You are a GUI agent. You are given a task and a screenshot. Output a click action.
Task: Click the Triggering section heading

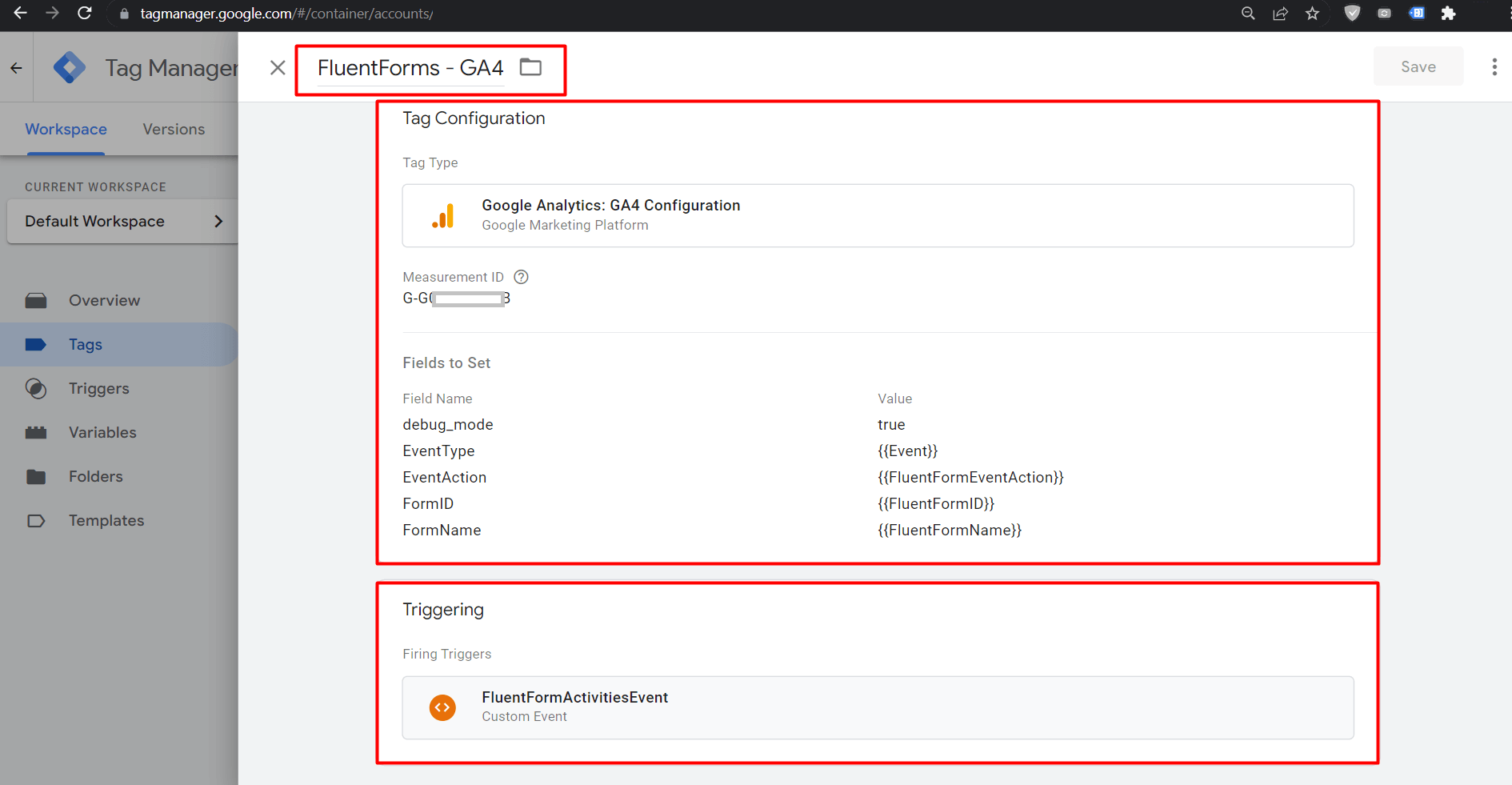[443, 610]
